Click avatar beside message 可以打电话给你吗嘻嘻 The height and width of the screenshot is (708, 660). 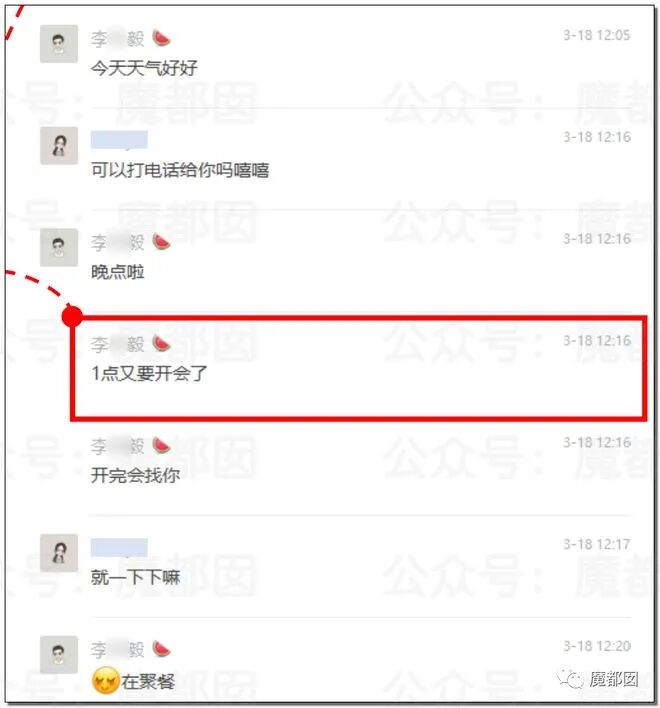(x=59, y=145)
